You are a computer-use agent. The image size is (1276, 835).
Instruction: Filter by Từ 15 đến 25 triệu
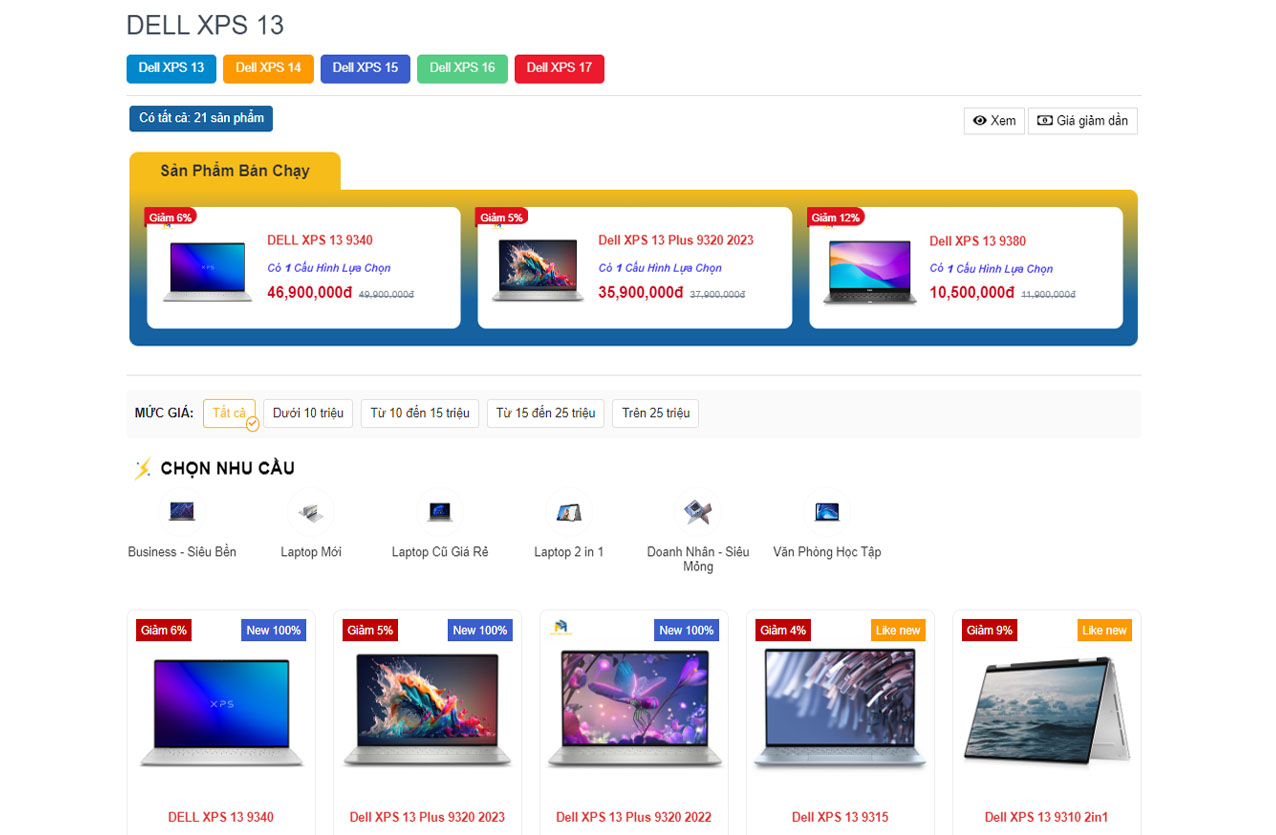click(x=545, y=413)
